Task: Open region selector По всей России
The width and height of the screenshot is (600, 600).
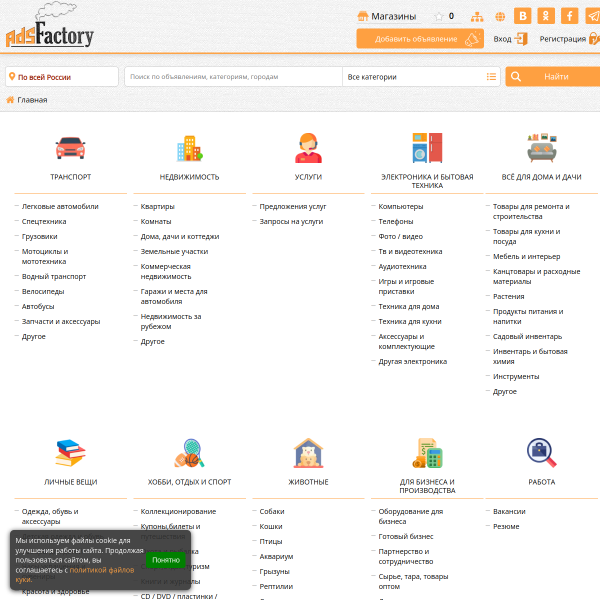Action: pos(62,77)
